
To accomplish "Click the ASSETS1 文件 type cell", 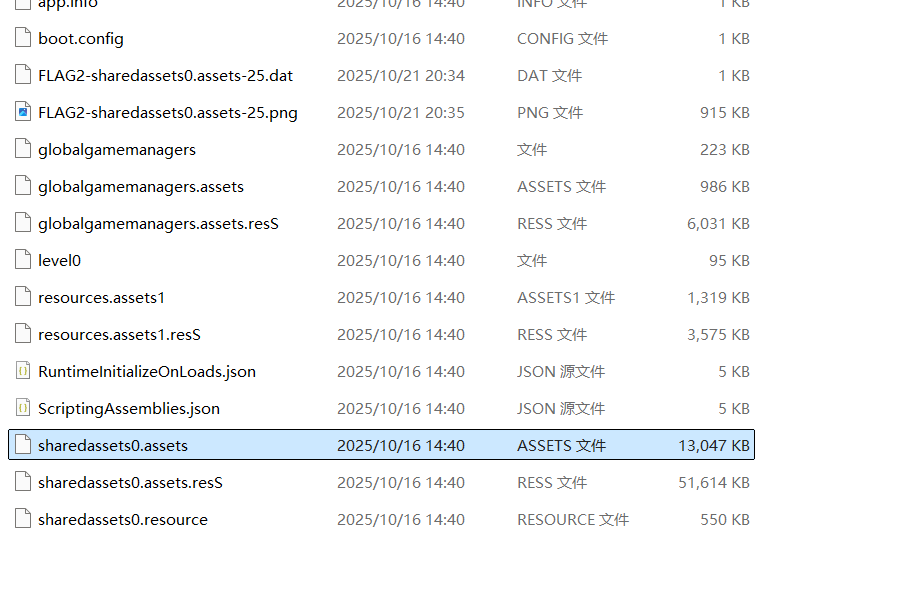I will (x=566, y=298).
